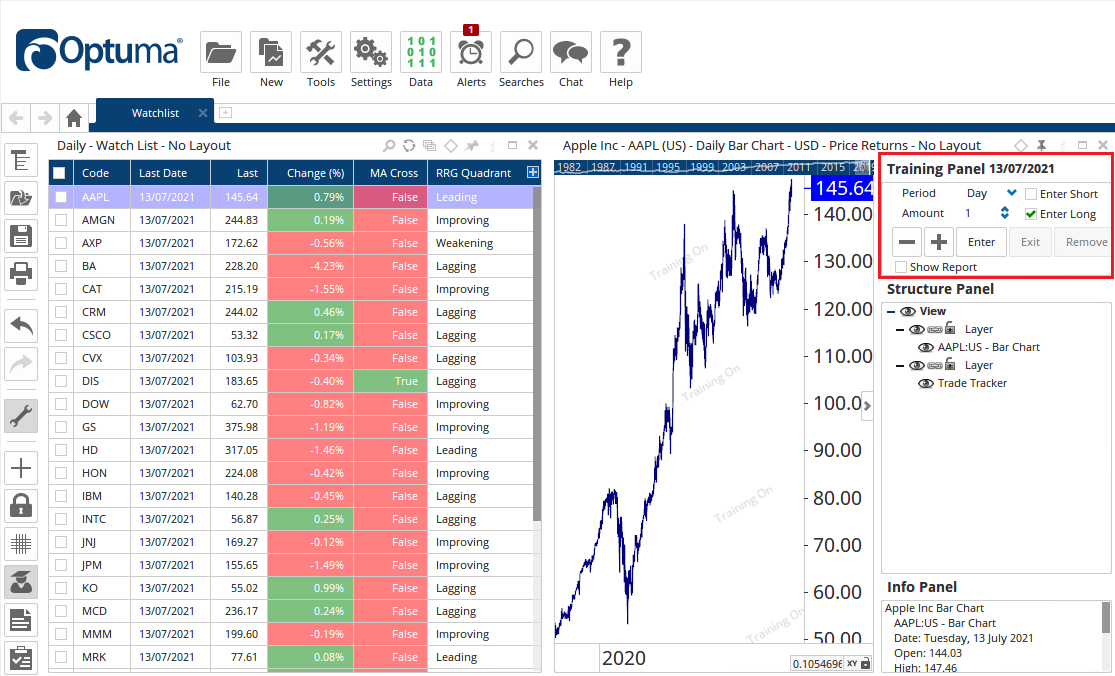This screenshot has width=1115, height=676.
Task: Click the back navigation arrow
Action: point(16,117)
